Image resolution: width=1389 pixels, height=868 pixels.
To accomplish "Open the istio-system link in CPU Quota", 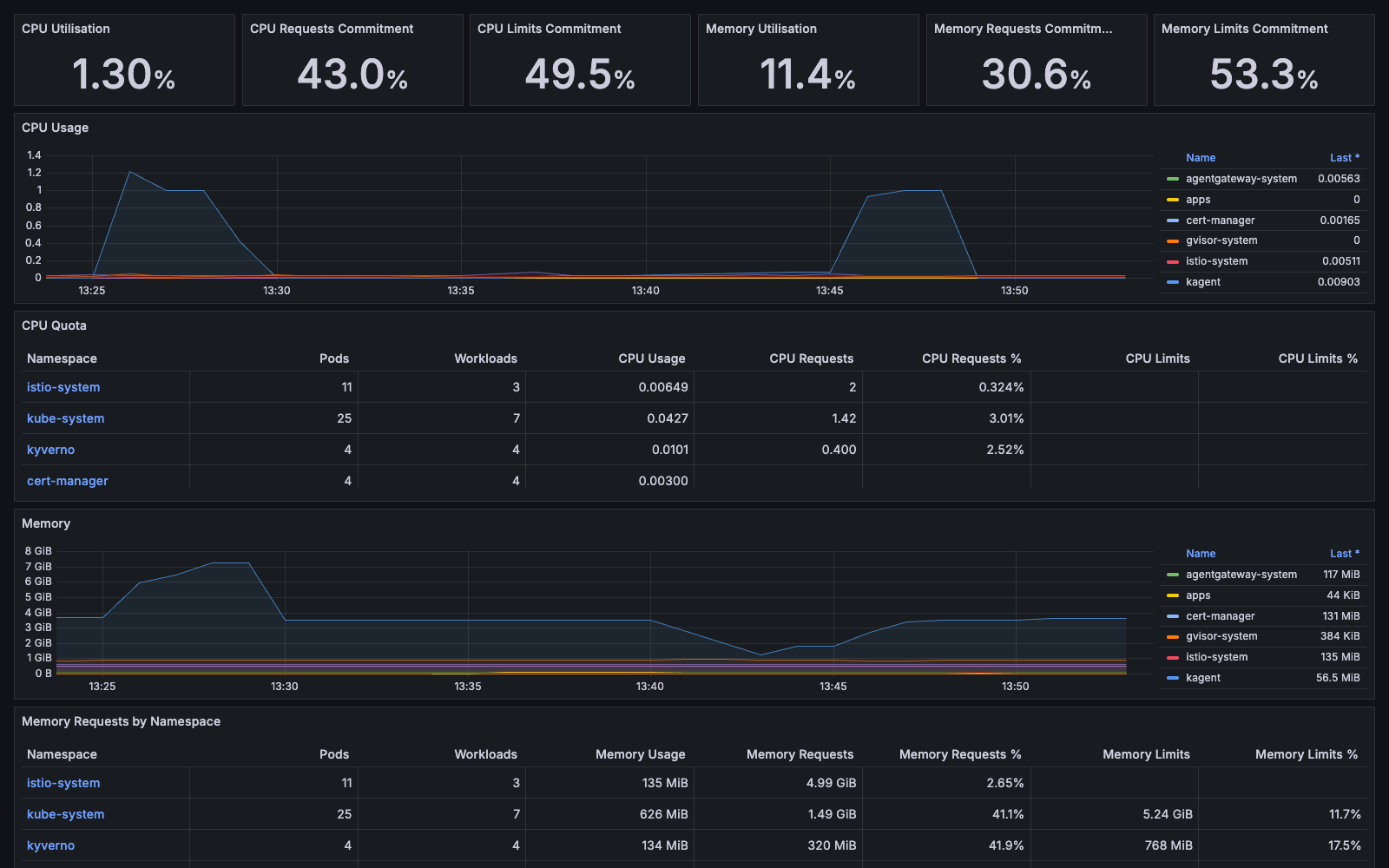I will 63,387.
